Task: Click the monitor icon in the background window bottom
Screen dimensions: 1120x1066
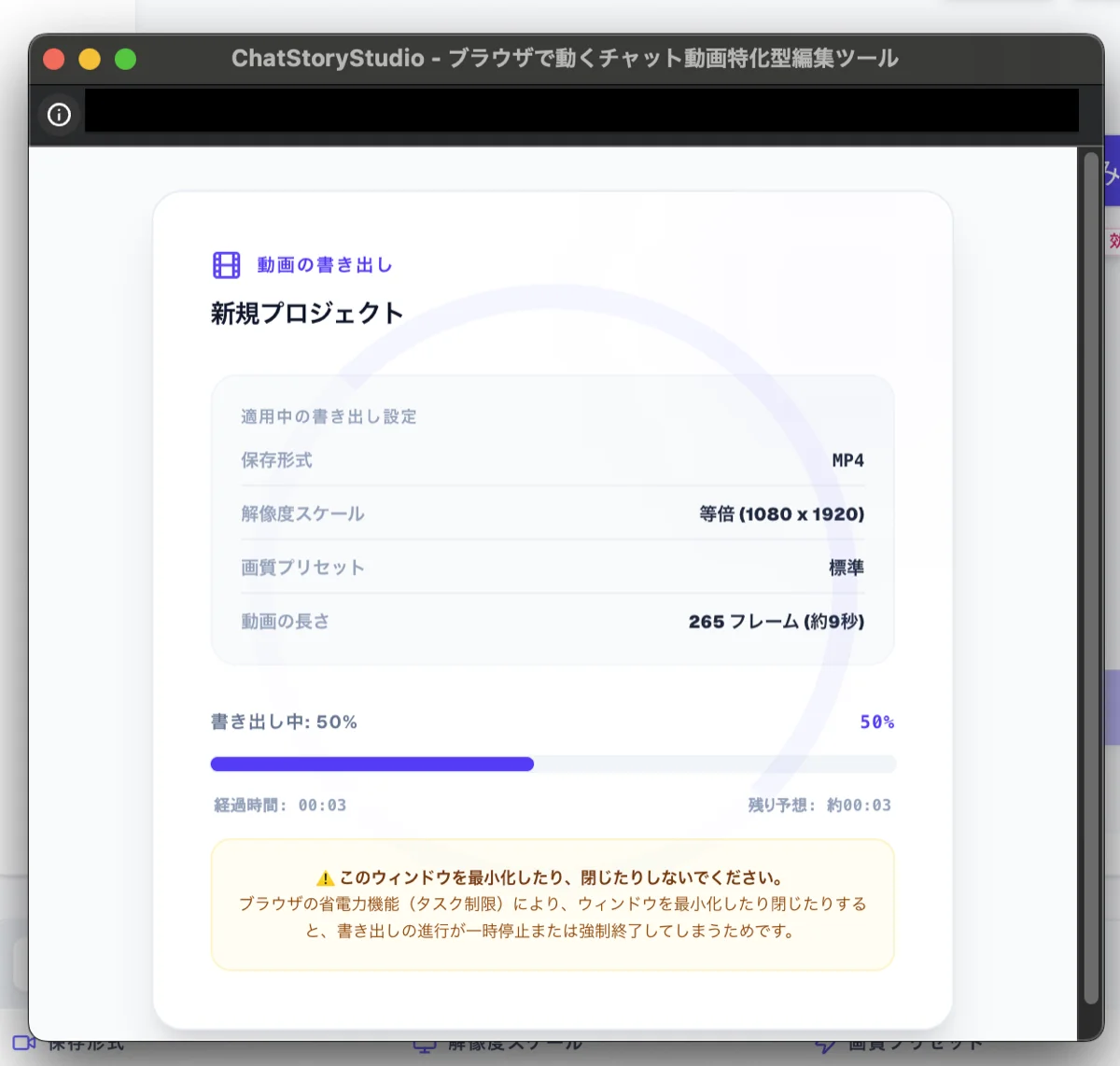Action: click(x=425, y=1046)
